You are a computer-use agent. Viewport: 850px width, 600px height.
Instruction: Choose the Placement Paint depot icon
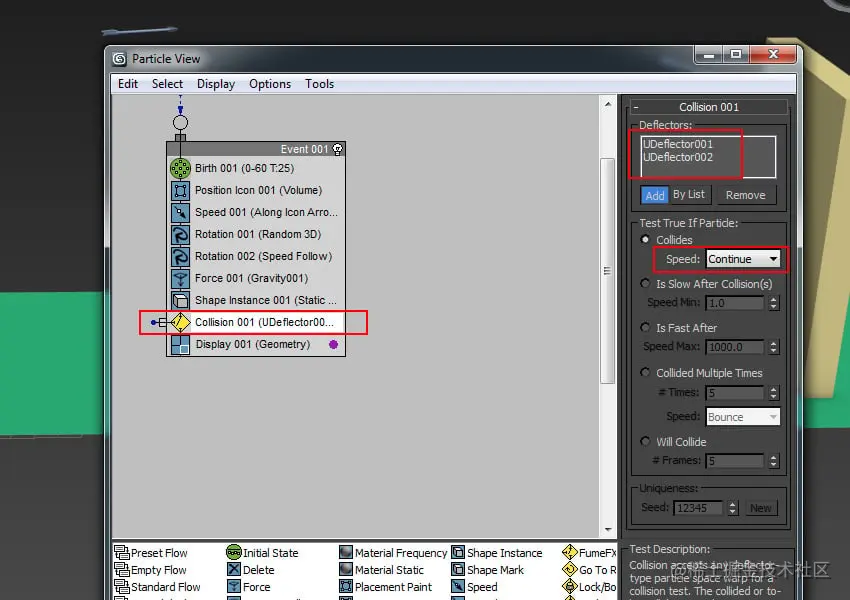click(346, 586)
